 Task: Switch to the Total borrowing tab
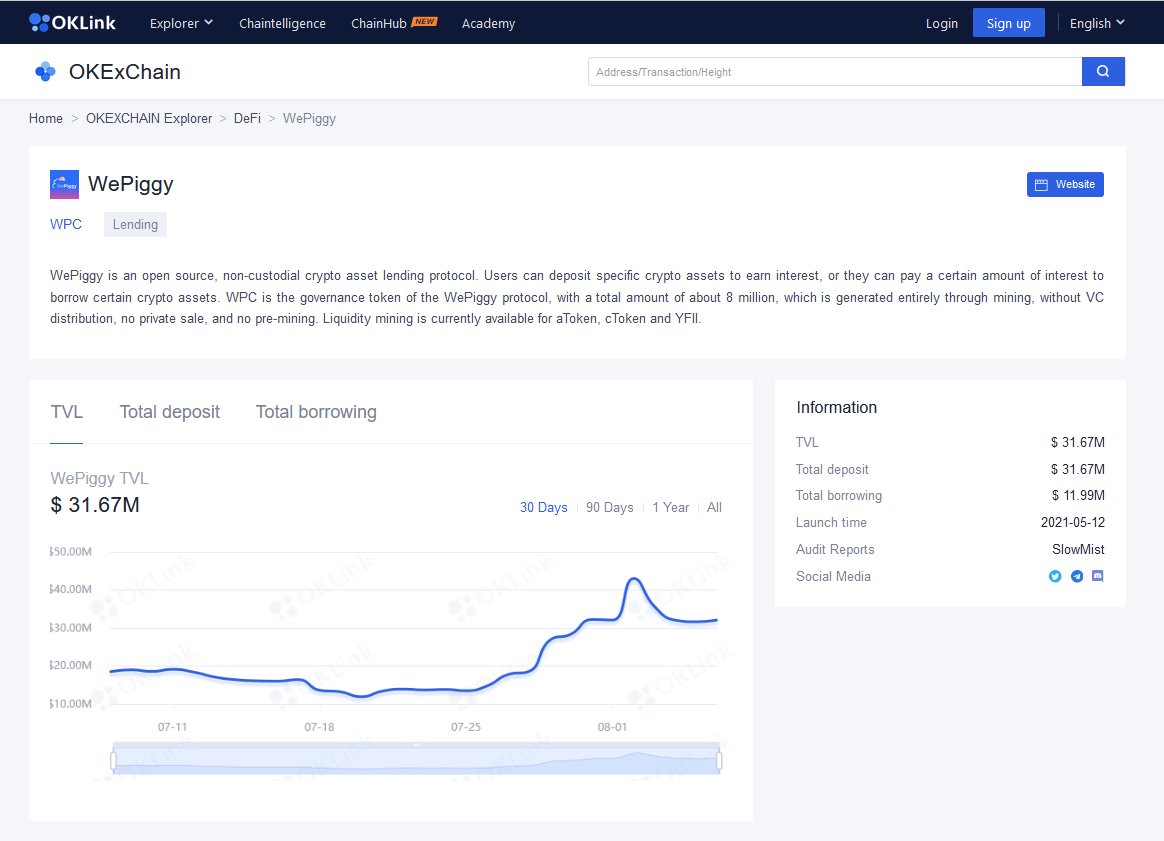click(316, 412)
